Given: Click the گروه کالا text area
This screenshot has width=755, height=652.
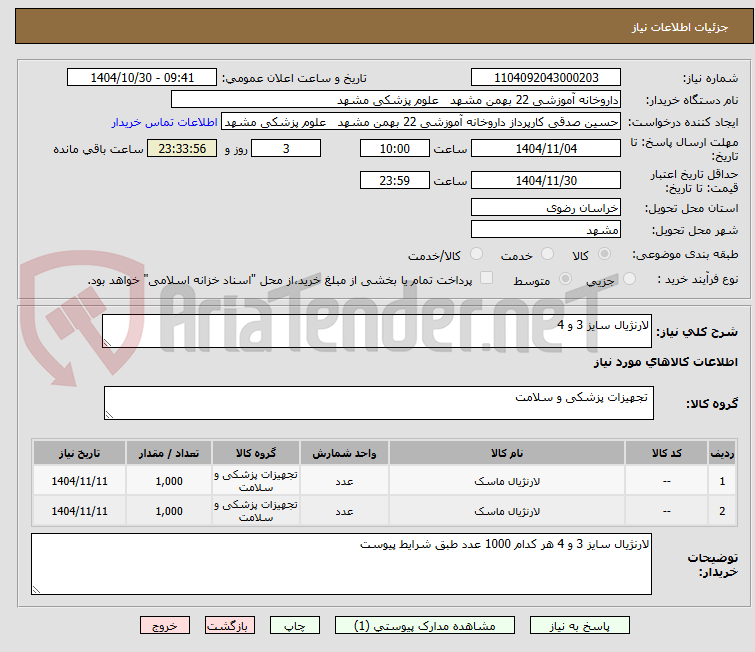Looking at the screenshot, I should click(378, 403).
